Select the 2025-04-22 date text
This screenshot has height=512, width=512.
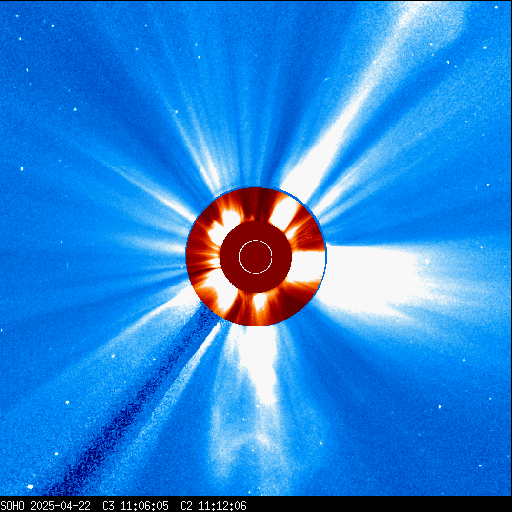[60, 506]
